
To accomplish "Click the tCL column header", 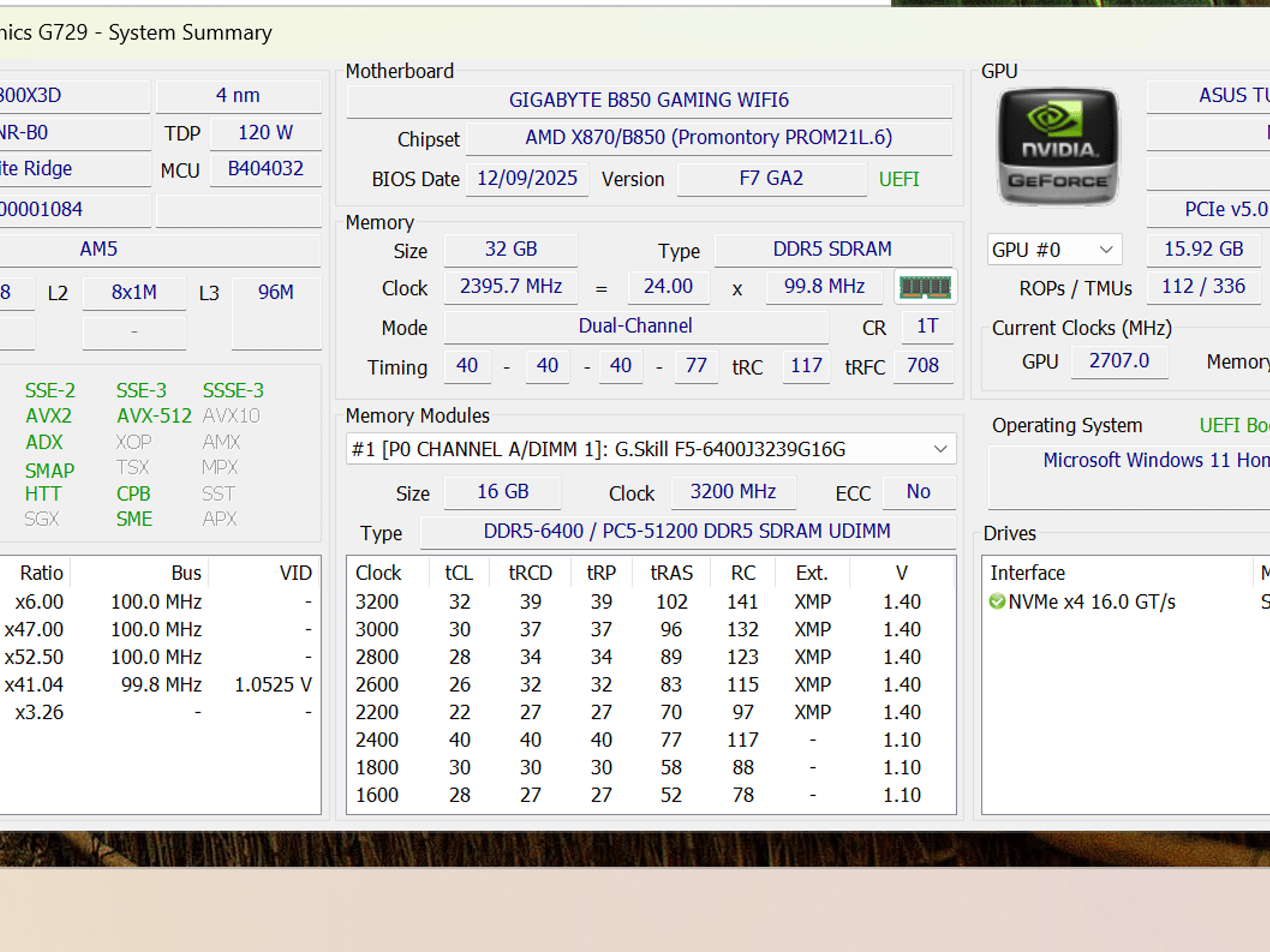I will (x=459, y=573).
